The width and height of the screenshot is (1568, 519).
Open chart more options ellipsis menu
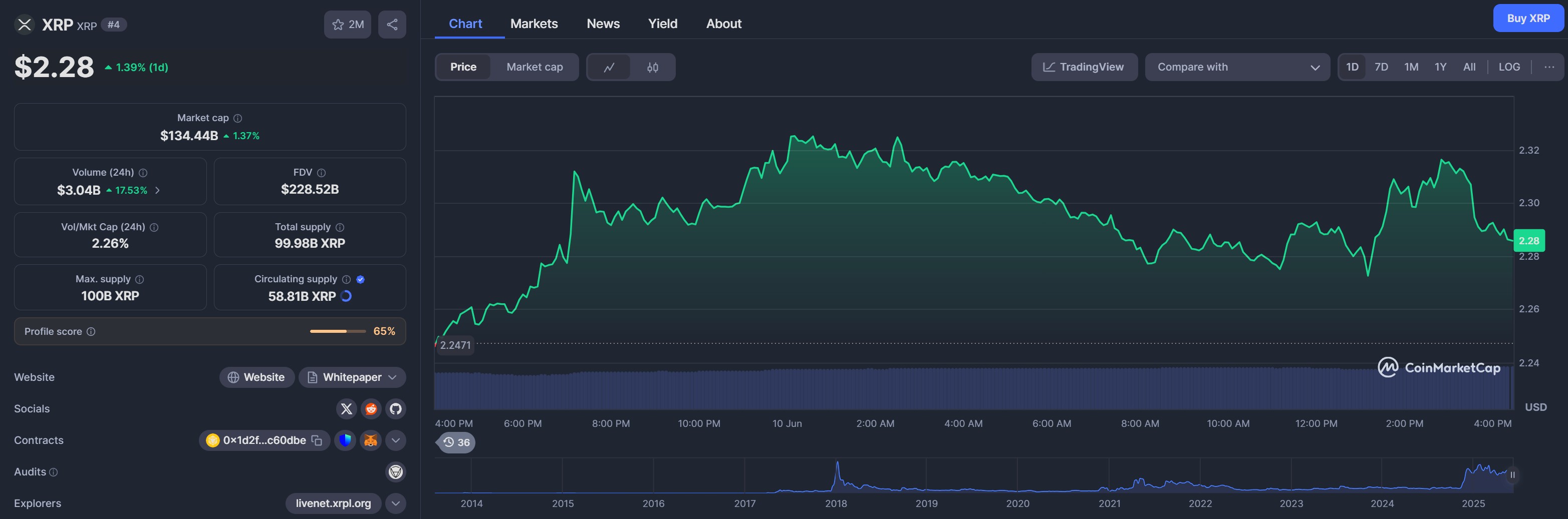[x=1549, y=67]
